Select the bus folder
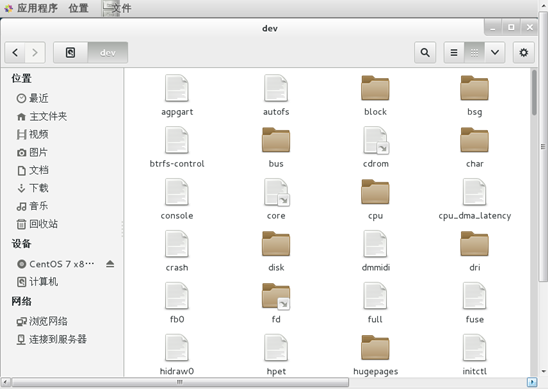The image size is (548, 389). (x=276, y=141)
